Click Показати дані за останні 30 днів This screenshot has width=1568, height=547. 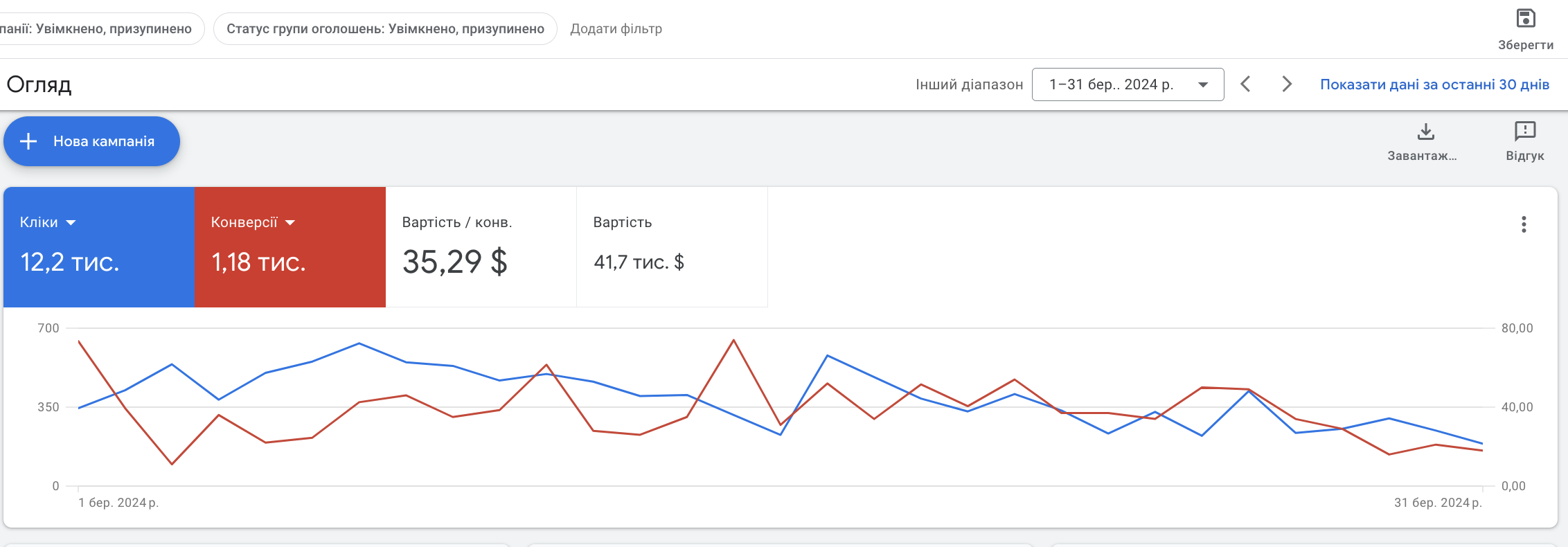coord(1434,84)
